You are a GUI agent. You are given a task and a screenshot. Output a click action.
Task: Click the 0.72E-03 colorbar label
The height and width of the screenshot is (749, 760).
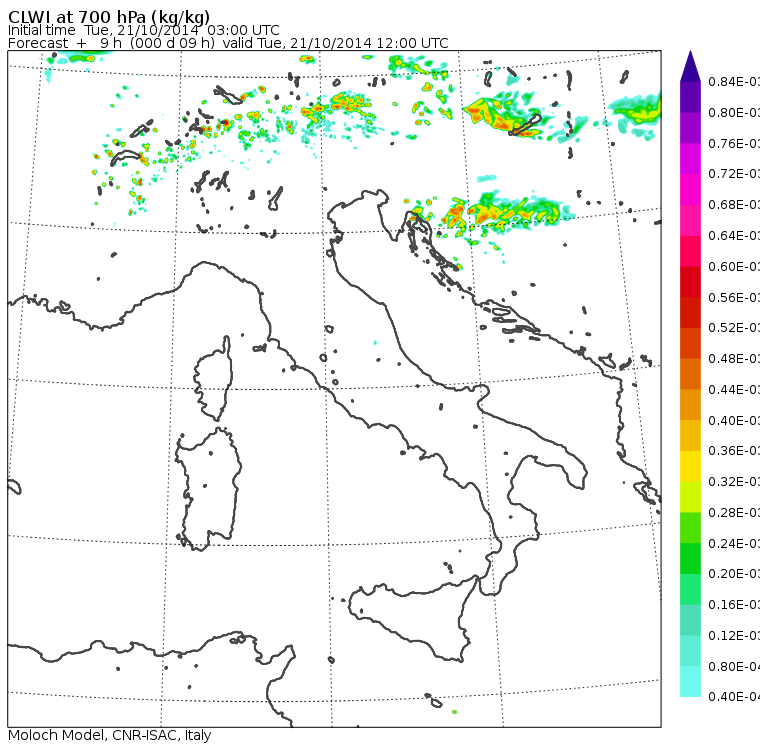[733, 174]
